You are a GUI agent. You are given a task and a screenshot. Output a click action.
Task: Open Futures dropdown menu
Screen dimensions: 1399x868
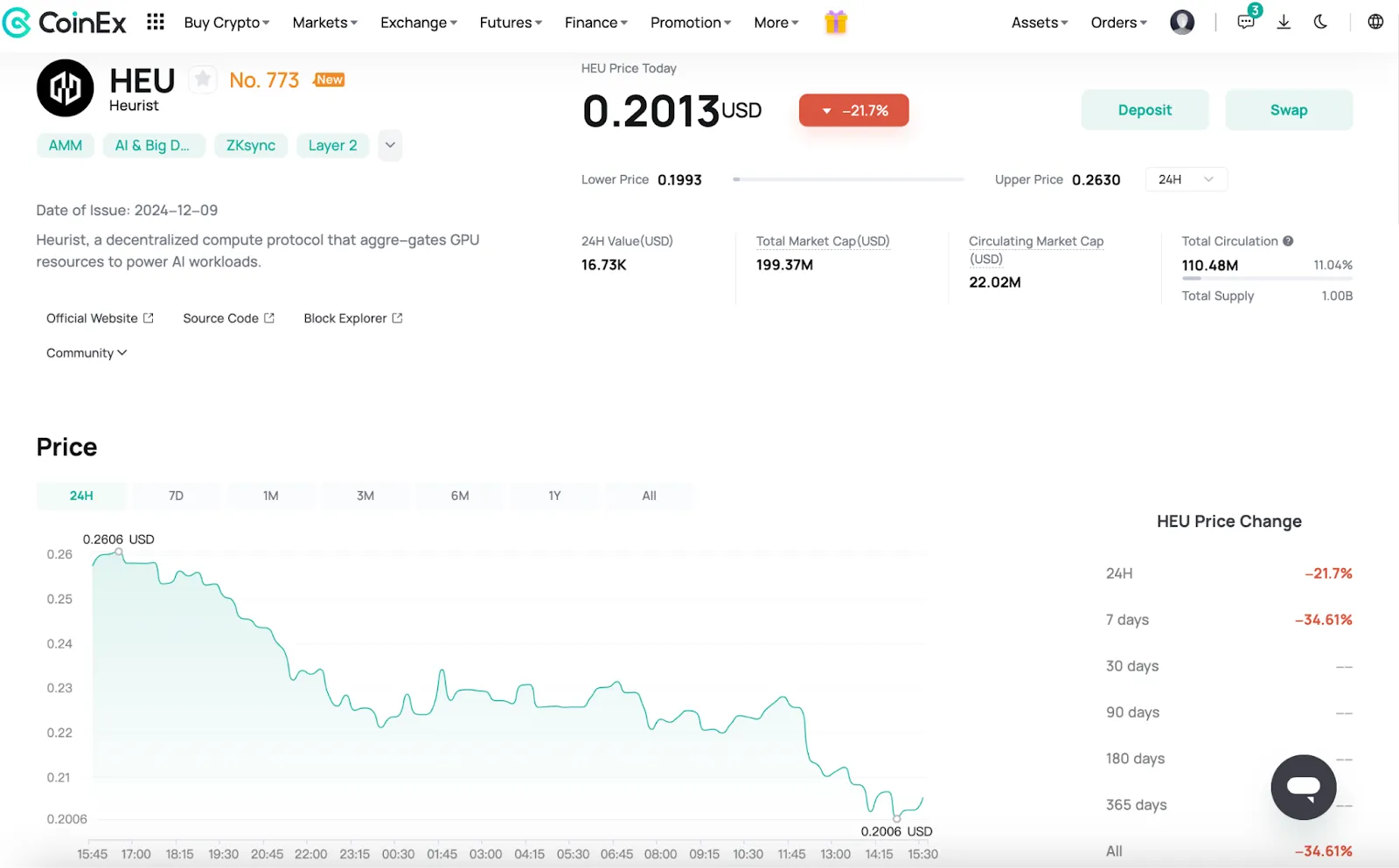[511, 23]
